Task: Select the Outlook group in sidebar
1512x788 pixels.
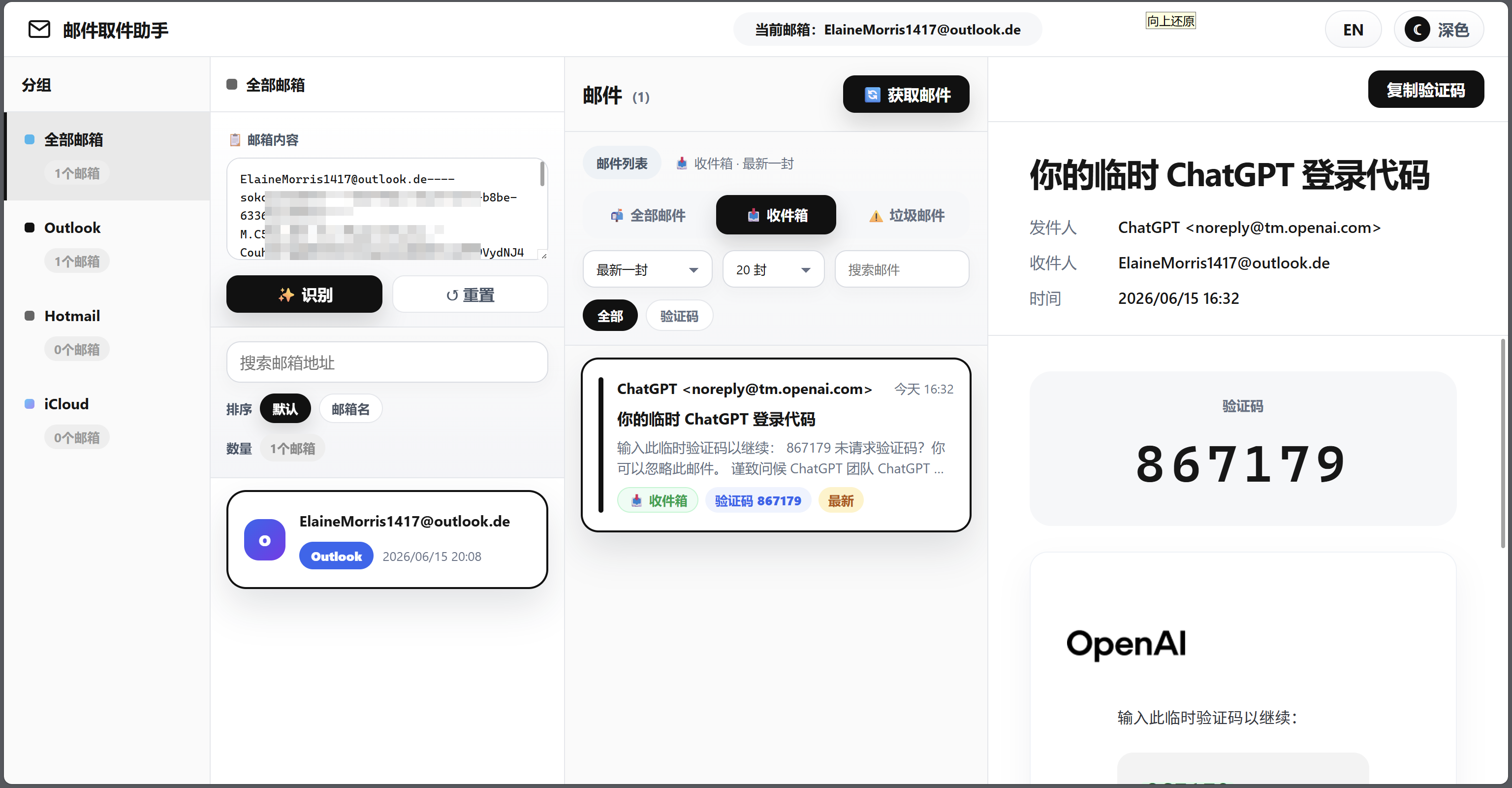Action: (107, 244)
